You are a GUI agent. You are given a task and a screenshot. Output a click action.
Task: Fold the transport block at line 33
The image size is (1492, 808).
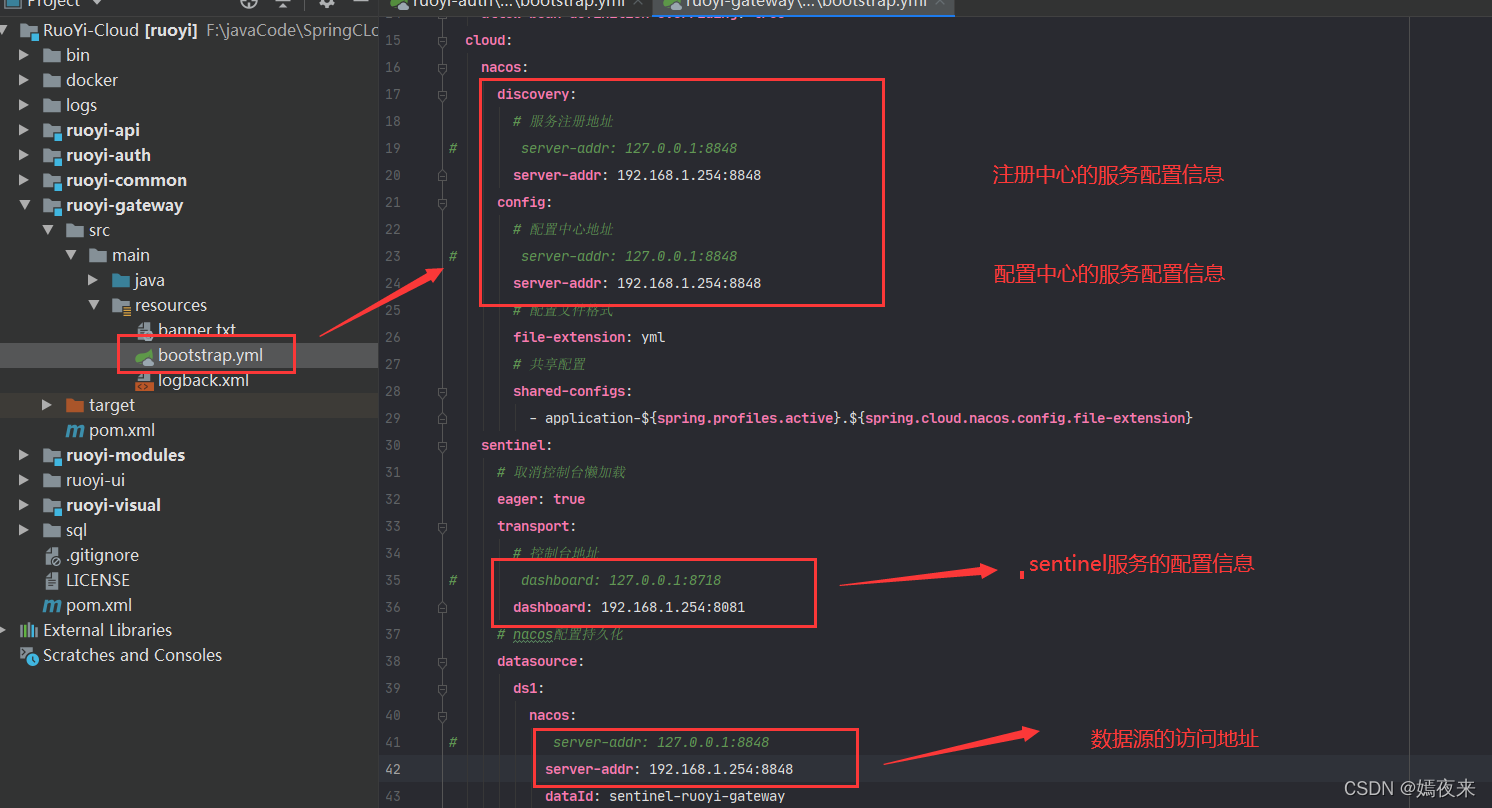(441, 527)
